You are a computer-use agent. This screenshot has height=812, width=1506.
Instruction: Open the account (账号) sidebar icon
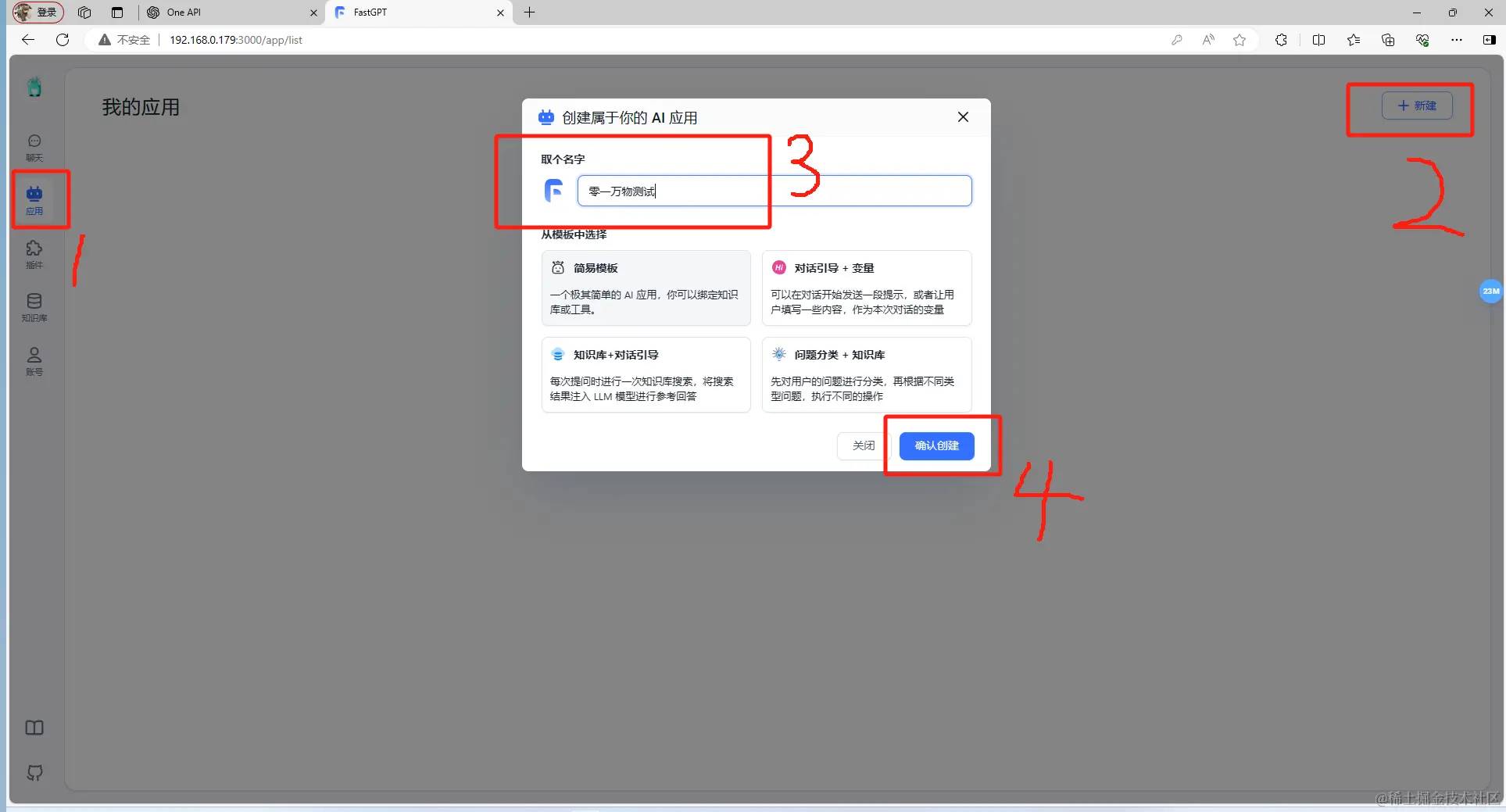34,360
